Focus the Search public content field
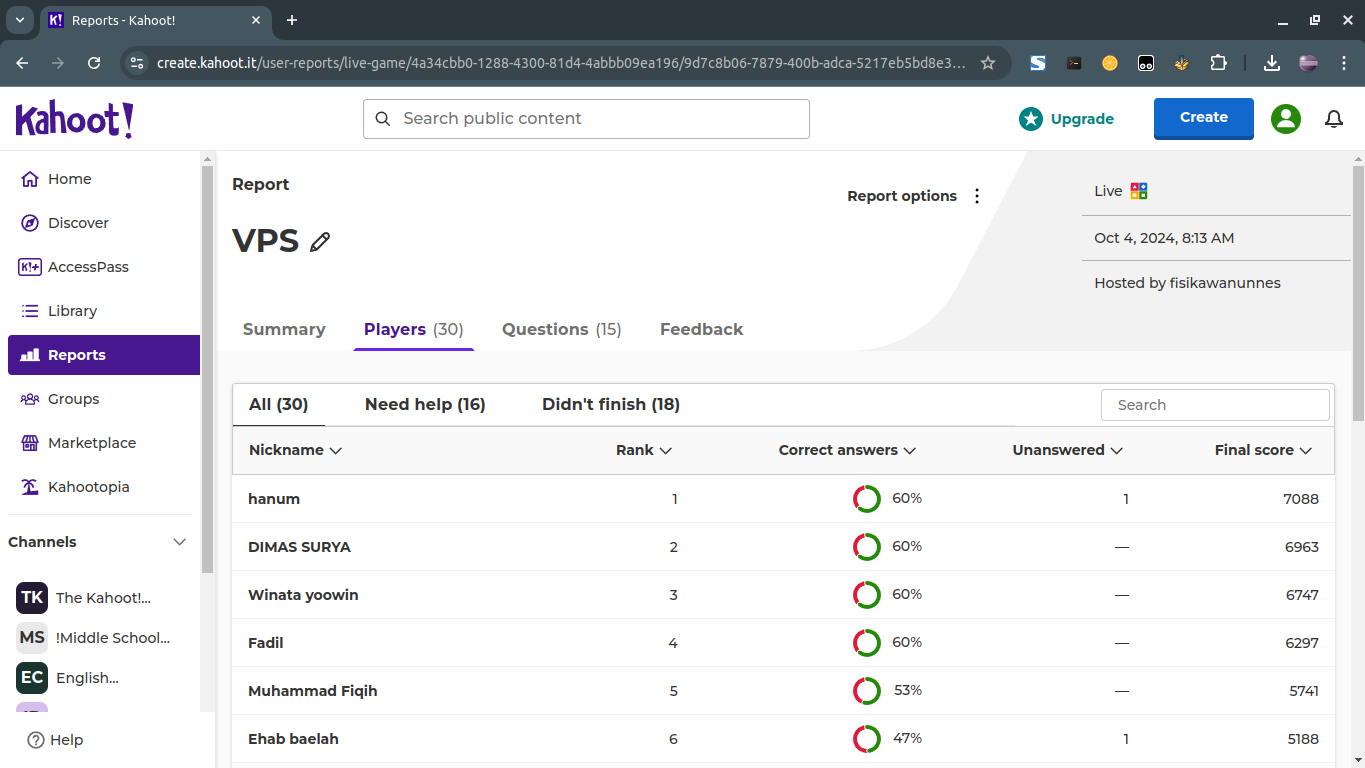 (x=586, y=119)
